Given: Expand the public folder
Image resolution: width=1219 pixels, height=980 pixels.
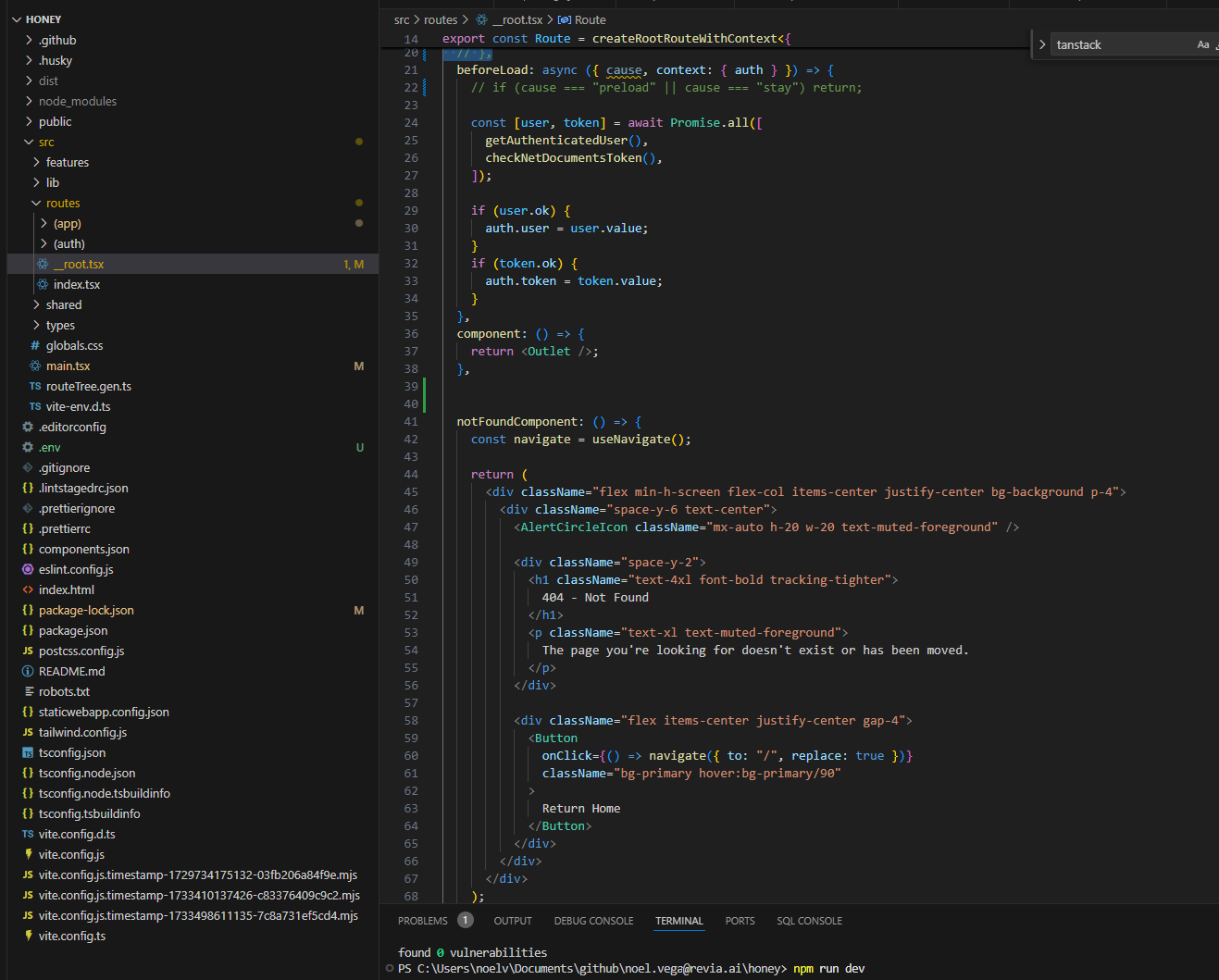Looking at the screenshot, I should pyautogui.click(x=29, y=121).
